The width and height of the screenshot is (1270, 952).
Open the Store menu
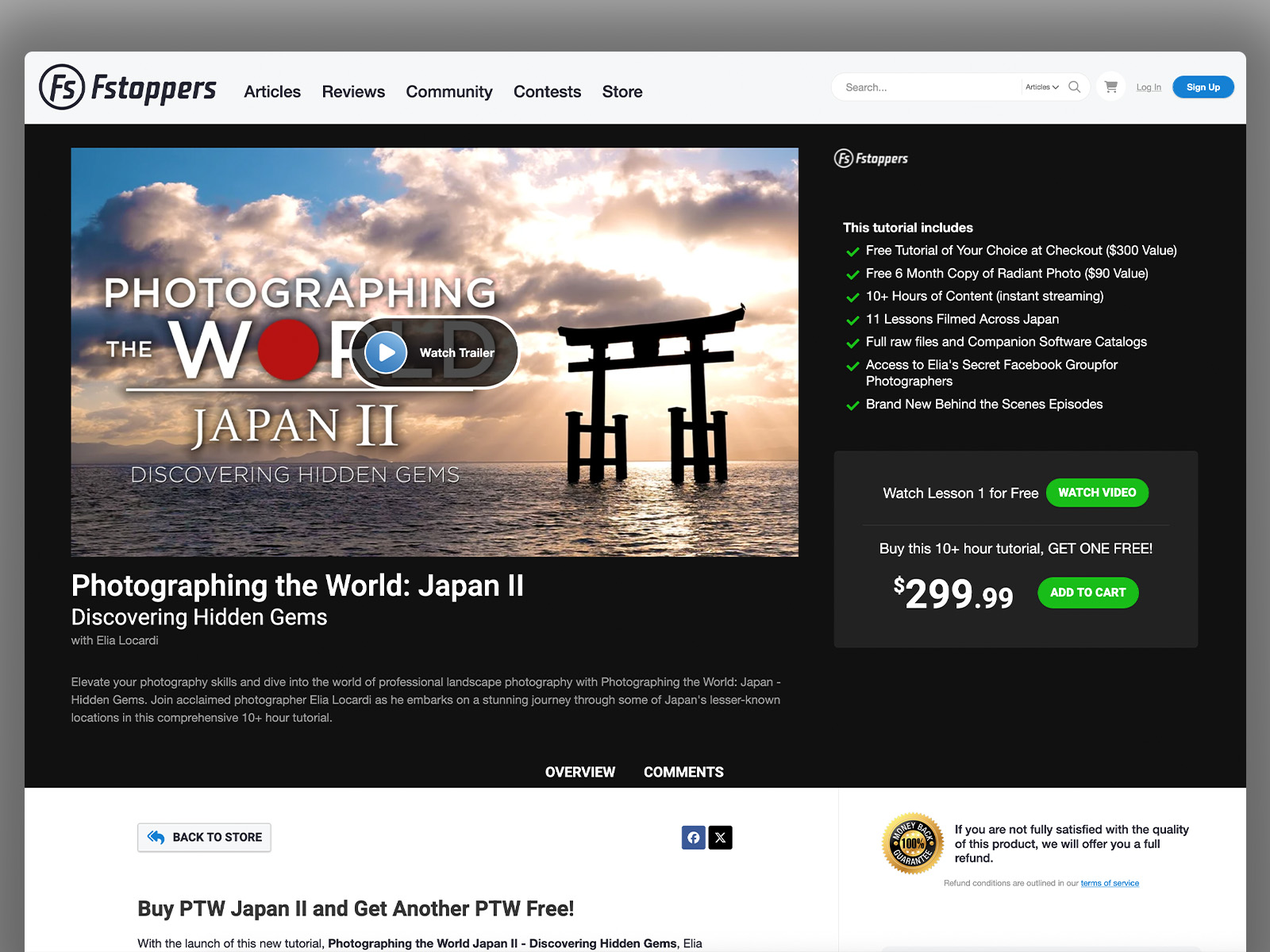tap(622, 92)
